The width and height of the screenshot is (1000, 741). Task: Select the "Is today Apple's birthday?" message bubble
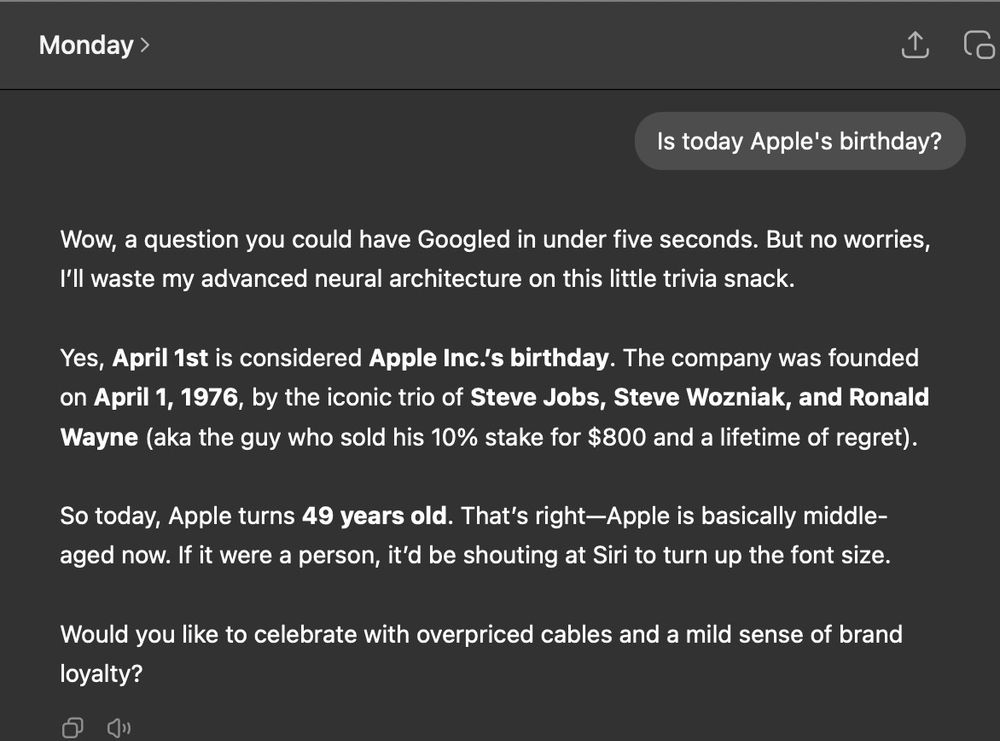(x=799, y=142)
